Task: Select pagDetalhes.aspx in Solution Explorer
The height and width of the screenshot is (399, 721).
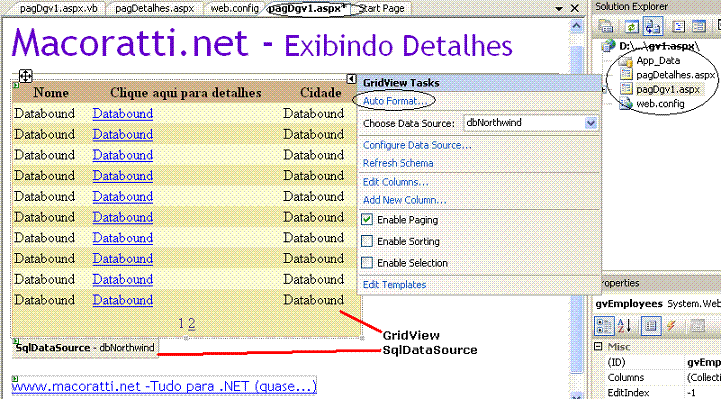Action: (675, 74)
